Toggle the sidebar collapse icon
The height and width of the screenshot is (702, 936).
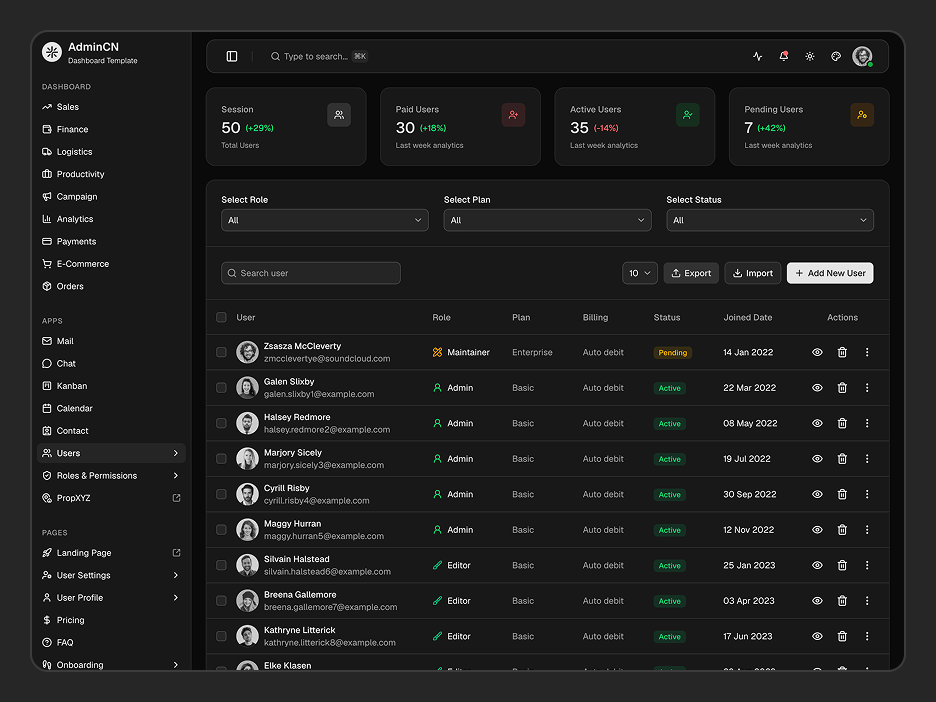[x=232, y=56]
